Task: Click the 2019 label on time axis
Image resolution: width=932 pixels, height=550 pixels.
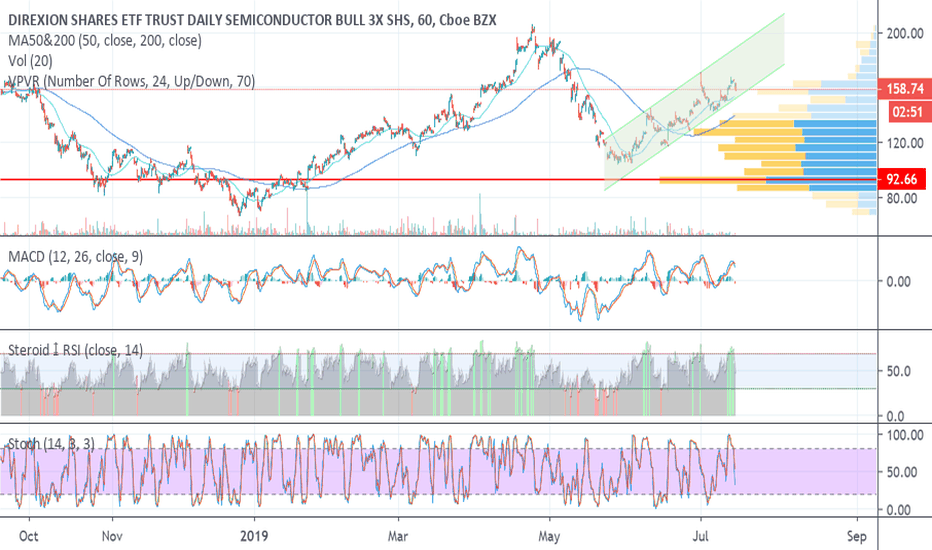Action: [254, 536]
